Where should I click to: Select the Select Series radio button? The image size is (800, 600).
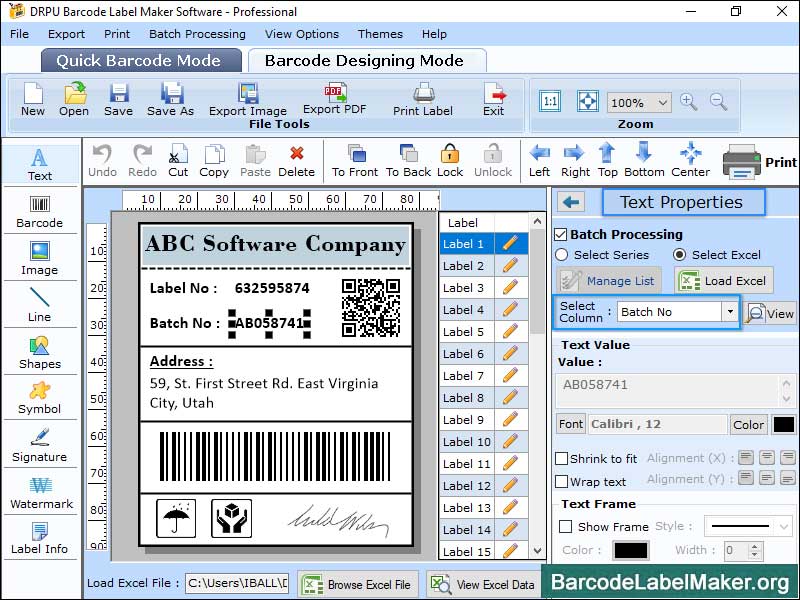pos(563,256)
